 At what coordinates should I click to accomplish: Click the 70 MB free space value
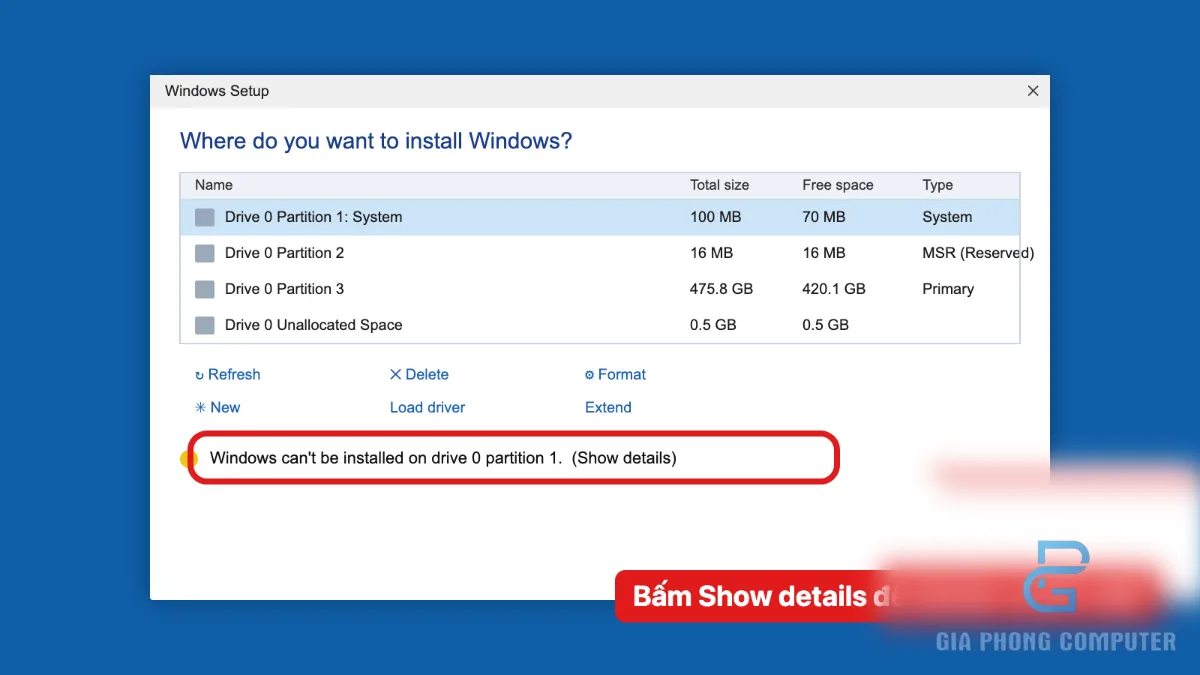click(x=824, y=217)
